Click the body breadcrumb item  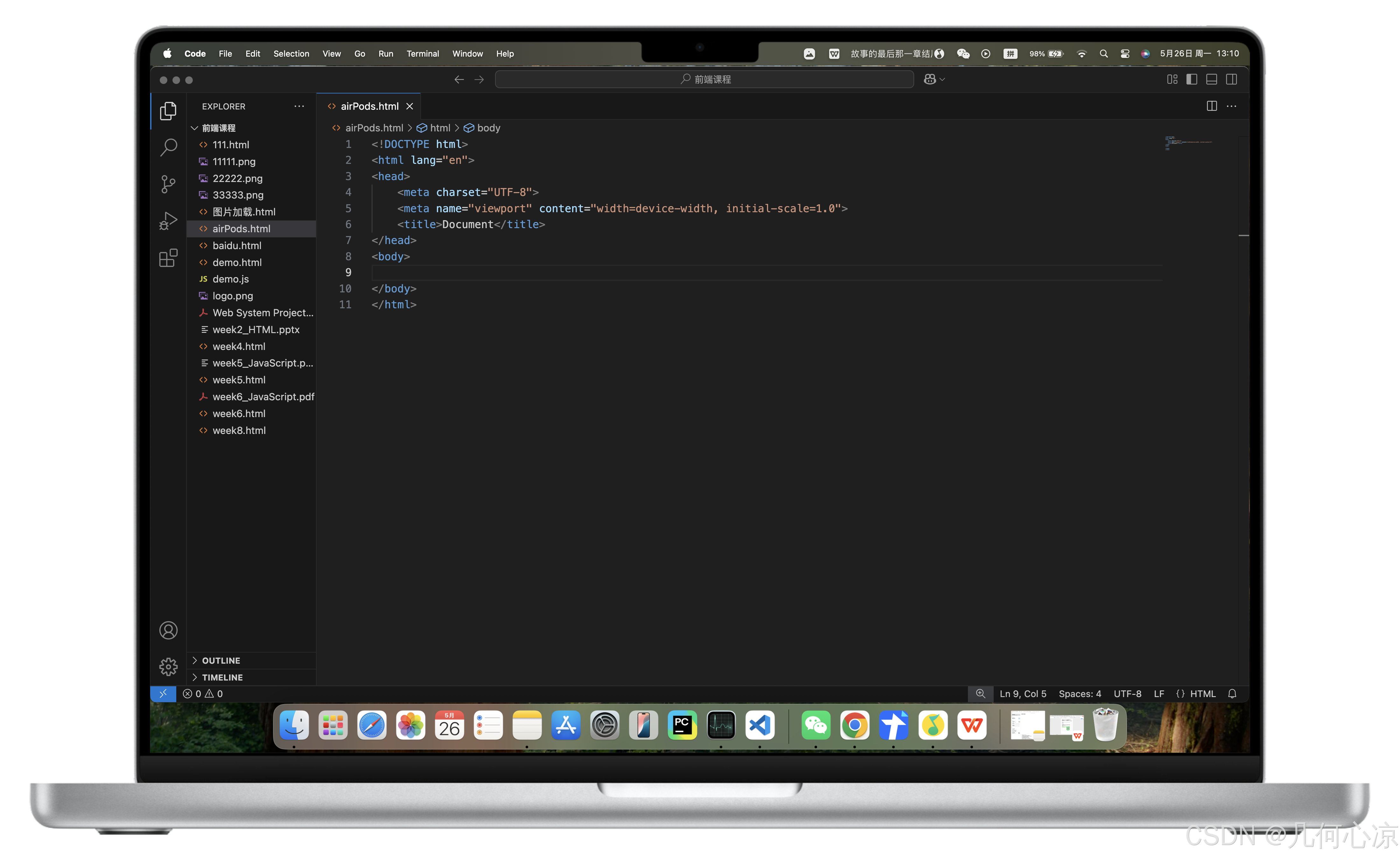coord(482,128)
